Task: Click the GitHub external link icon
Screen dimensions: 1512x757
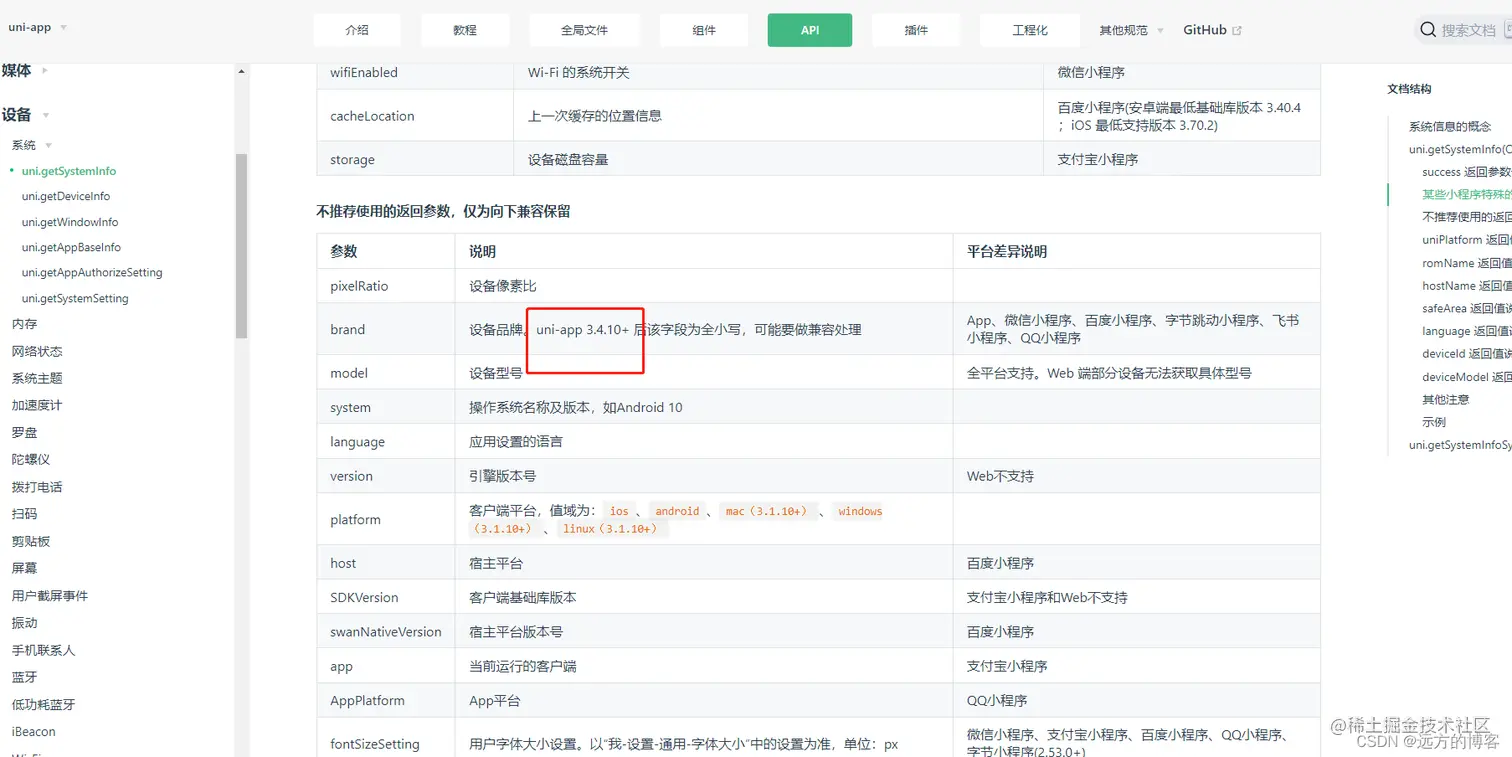Action: click(1238, 29)
